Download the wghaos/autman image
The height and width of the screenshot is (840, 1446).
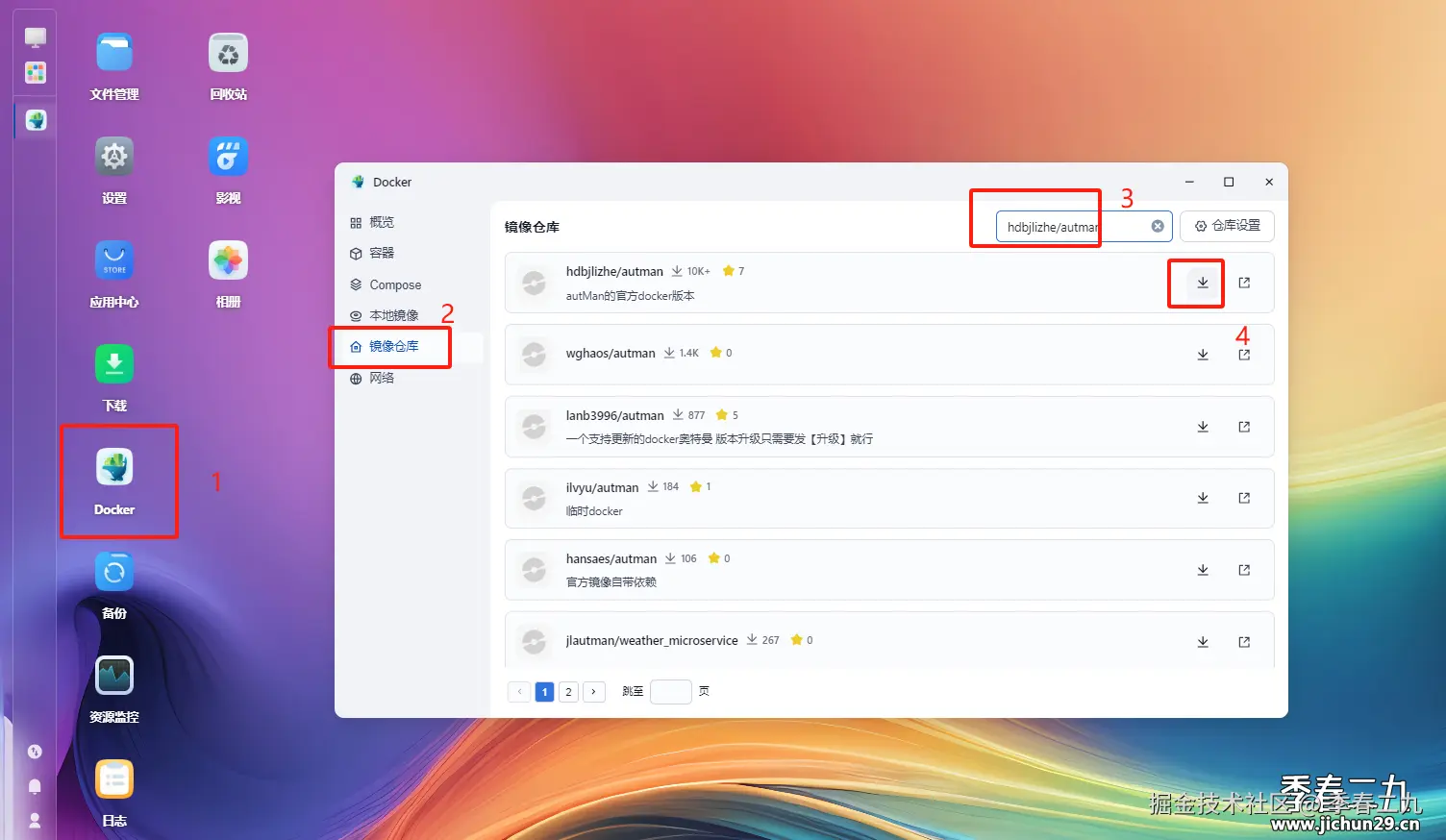click(x=1202, y=355)
